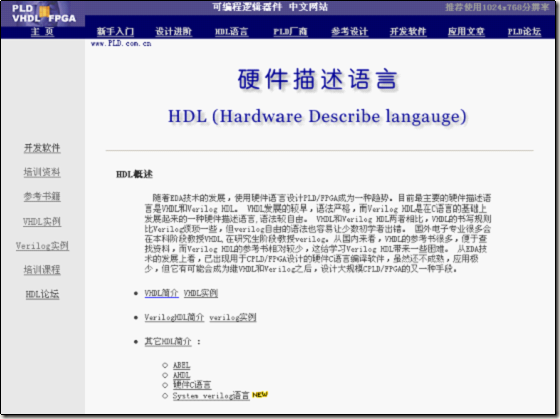This screenshot has height=419, width=560.
Task: Open the 主页 home link
Action: (42, 31)
